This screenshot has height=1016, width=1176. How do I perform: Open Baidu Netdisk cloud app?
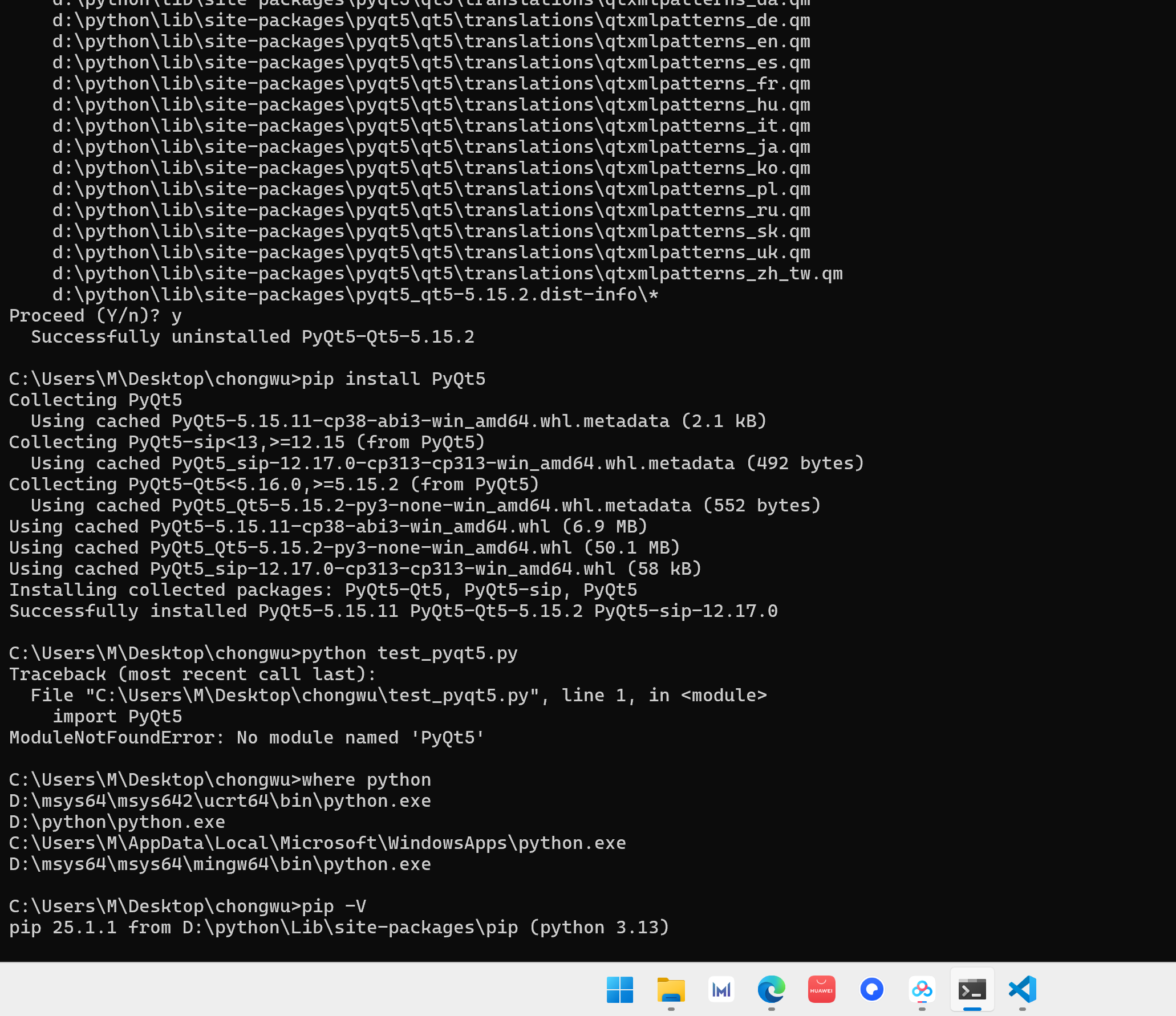(x=922, y=990)
